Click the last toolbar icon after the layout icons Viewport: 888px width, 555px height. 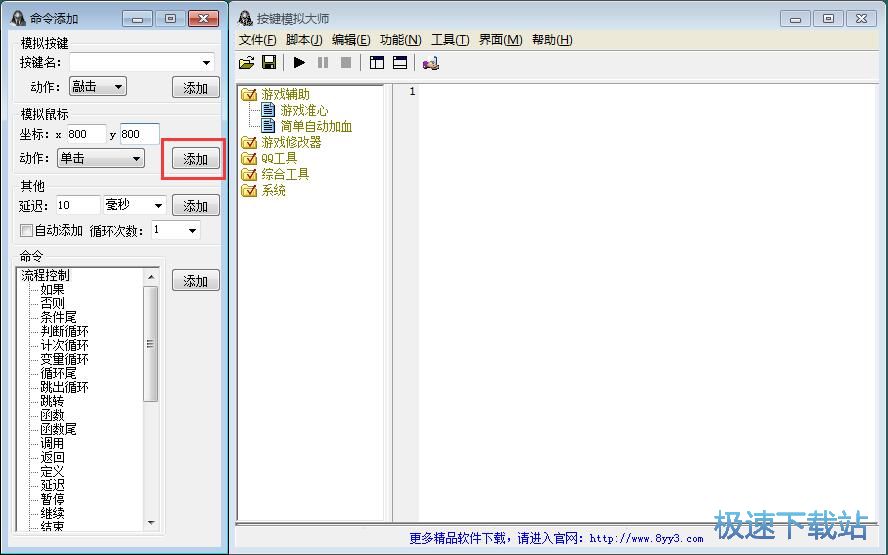pyautogui.click(x=430, y=63)
